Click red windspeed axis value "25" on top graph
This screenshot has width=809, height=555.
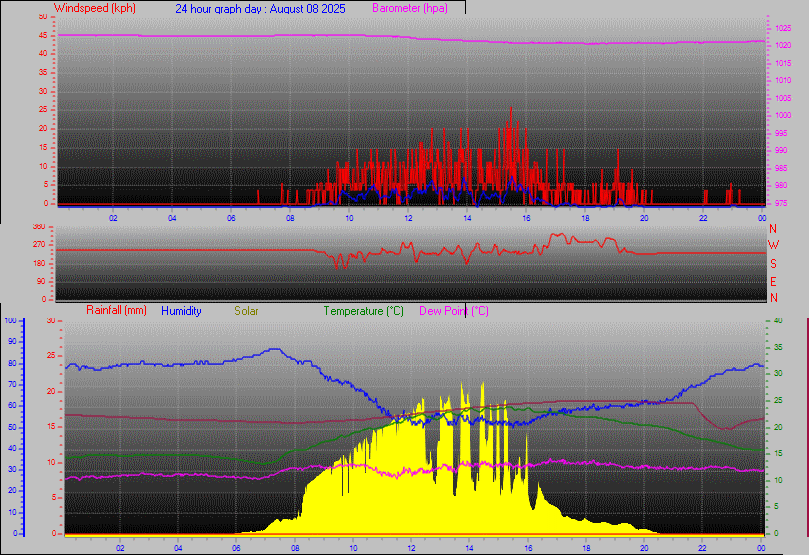click(x=43, y=109)
